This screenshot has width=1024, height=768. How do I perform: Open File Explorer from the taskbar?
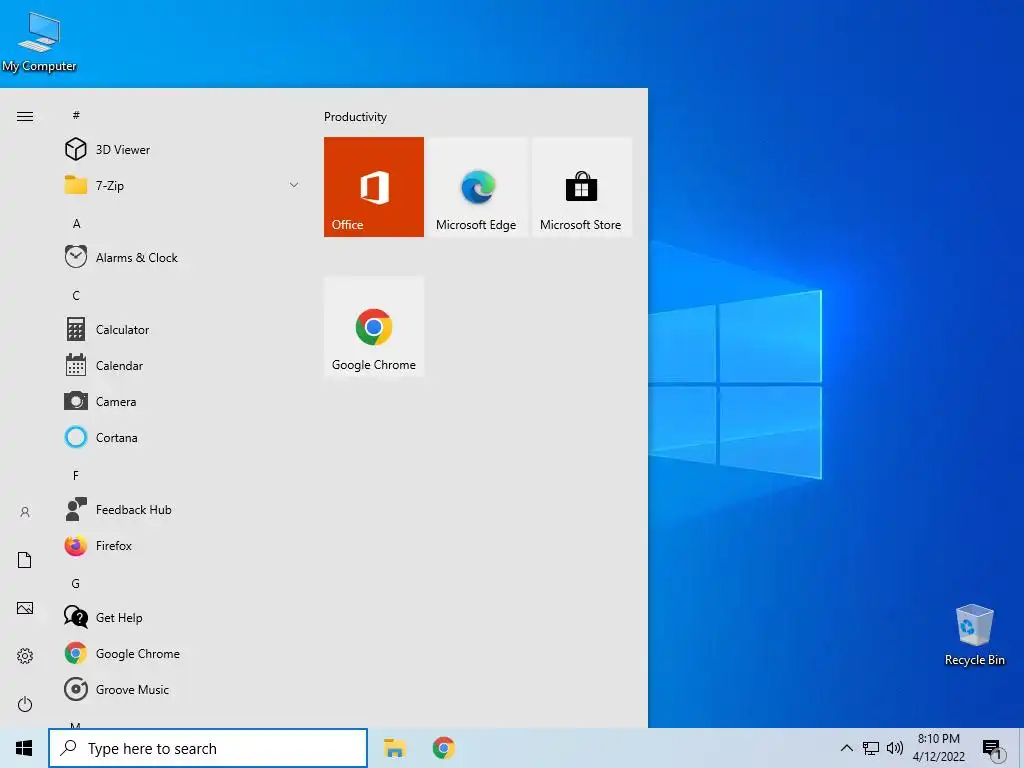click(394, 748)
